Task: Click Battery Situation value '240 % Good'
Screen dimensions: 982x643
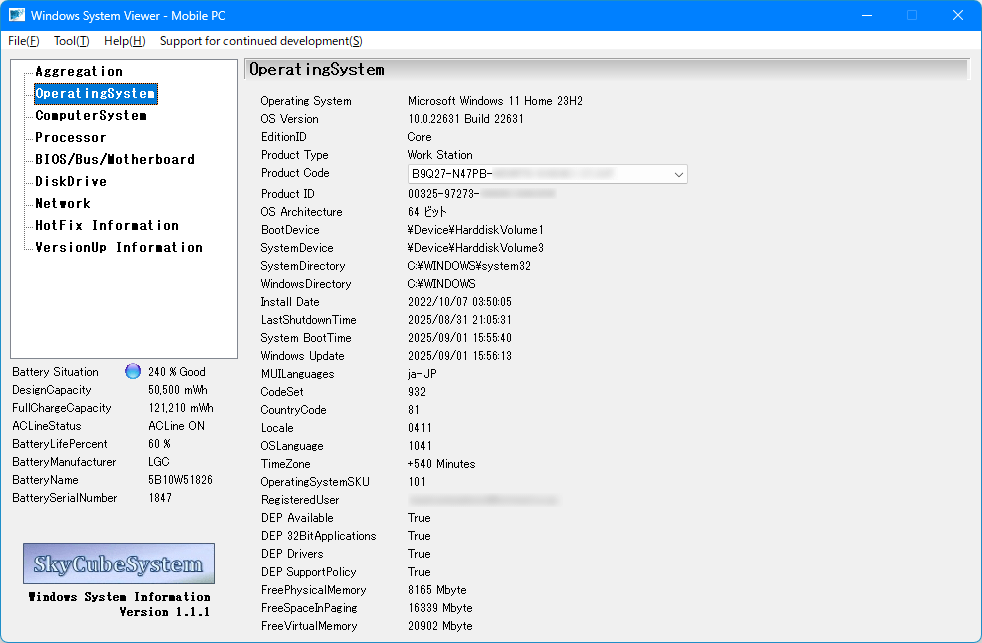Action: pos(177,372)
